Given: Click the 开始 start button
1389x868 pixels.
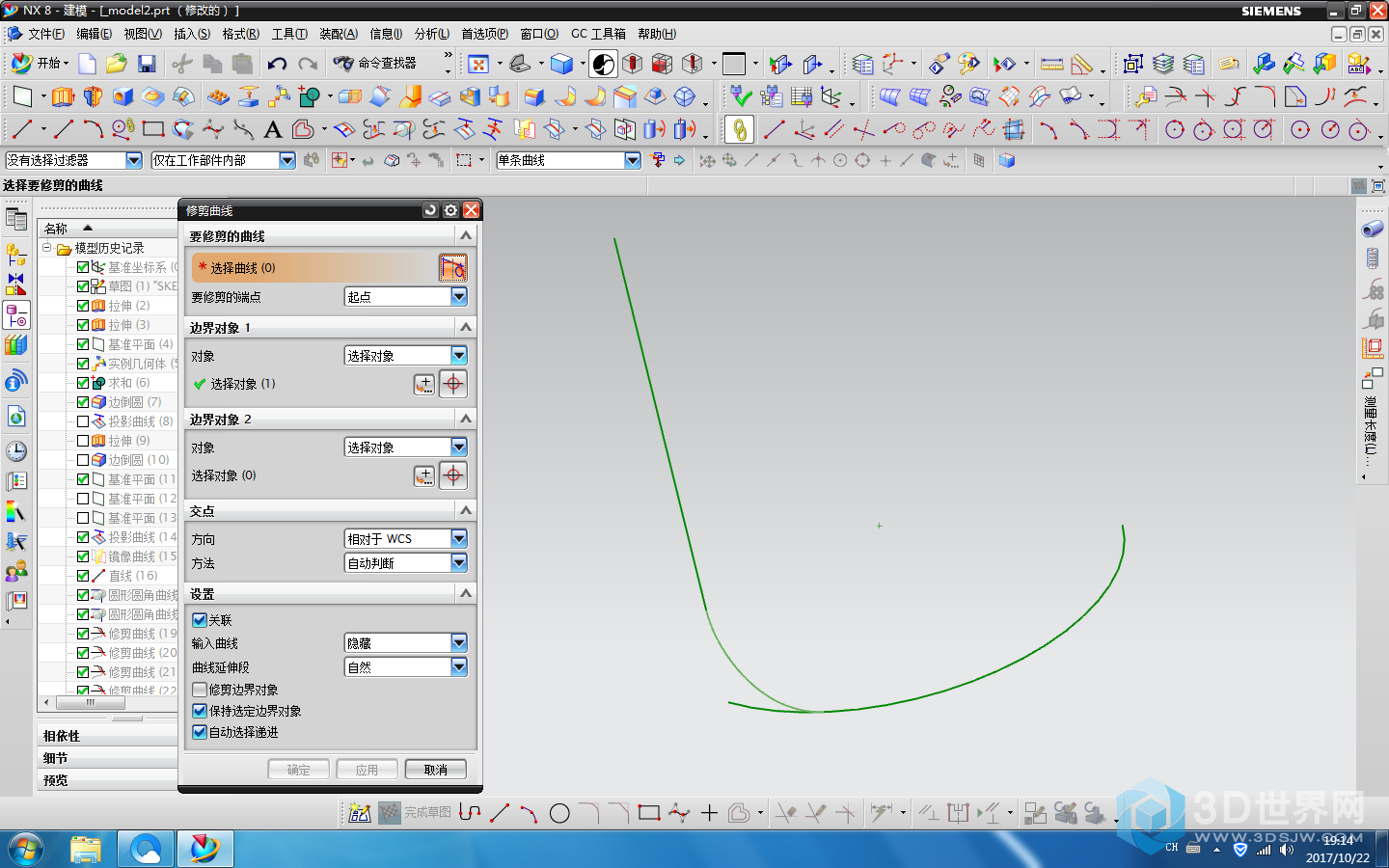Looking at the screenshot, I should 39,64.
